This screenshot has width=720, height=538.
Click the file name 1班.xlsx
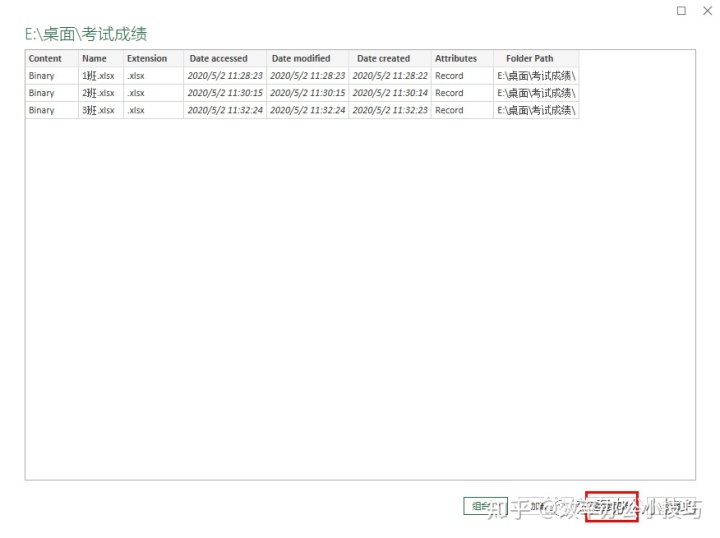[x=98, y=76]
